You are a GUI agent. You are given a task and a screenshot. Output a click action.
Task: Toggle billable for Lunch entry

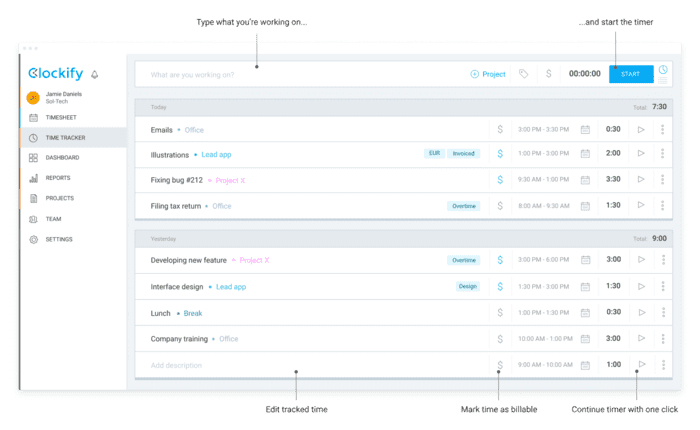[500, 313]
